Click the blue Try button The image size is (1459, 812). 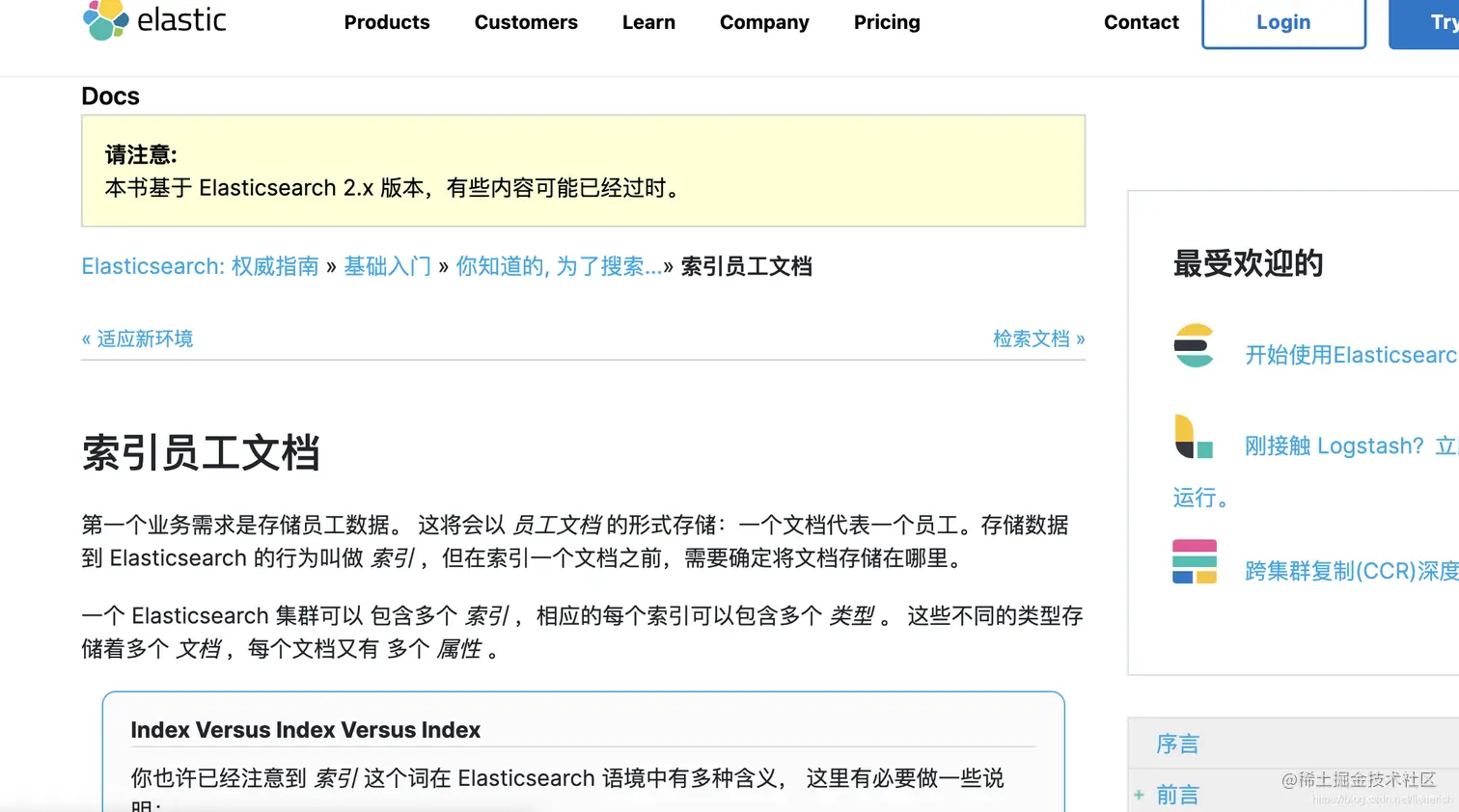point(1424,23)
